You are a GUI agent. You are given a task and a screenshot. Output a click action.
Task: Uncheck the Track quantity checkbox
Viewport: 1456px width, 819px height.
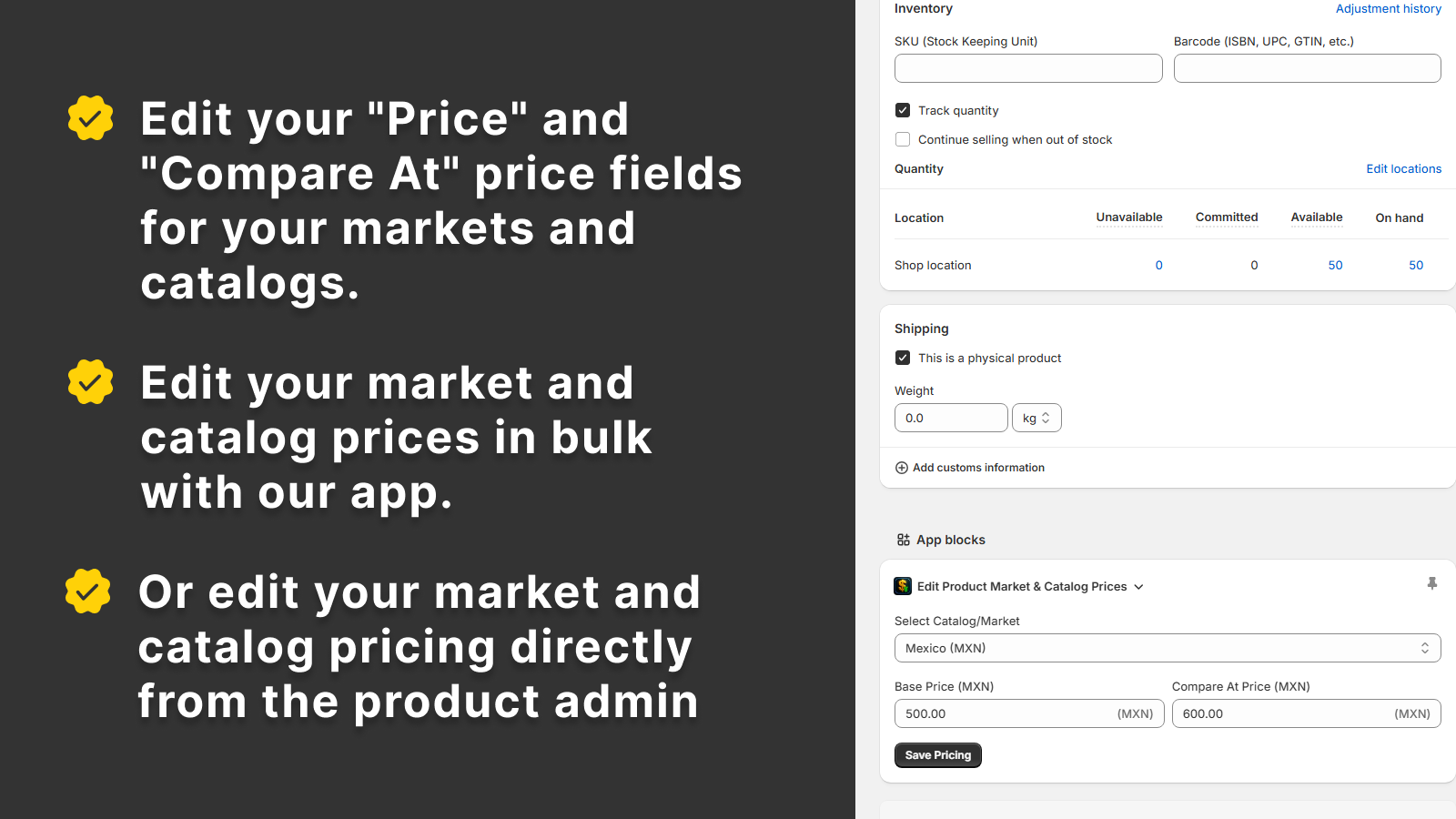(x=902, y=109)
